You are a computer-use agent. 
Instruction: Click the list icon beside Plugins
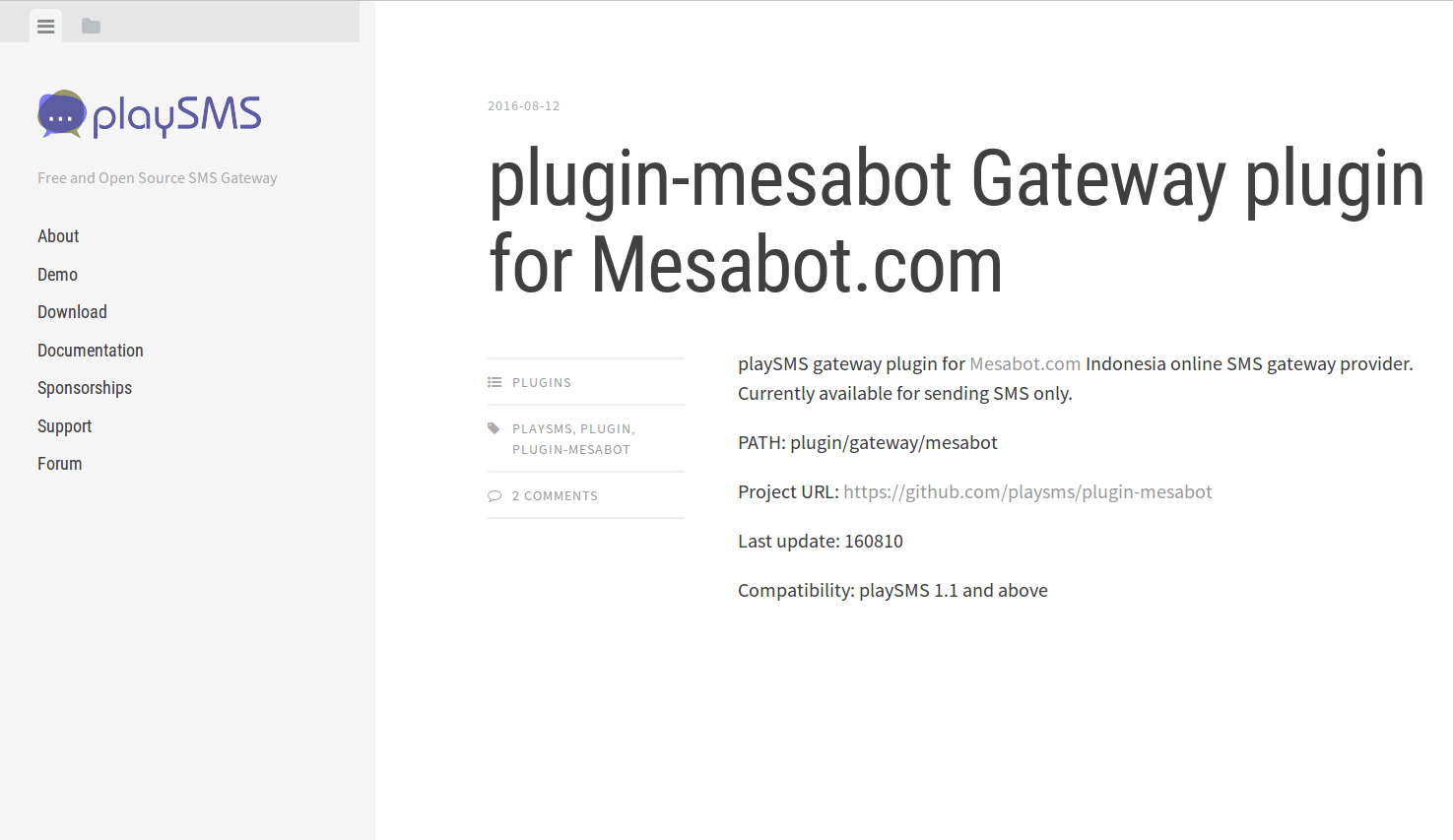coord(495,382)
